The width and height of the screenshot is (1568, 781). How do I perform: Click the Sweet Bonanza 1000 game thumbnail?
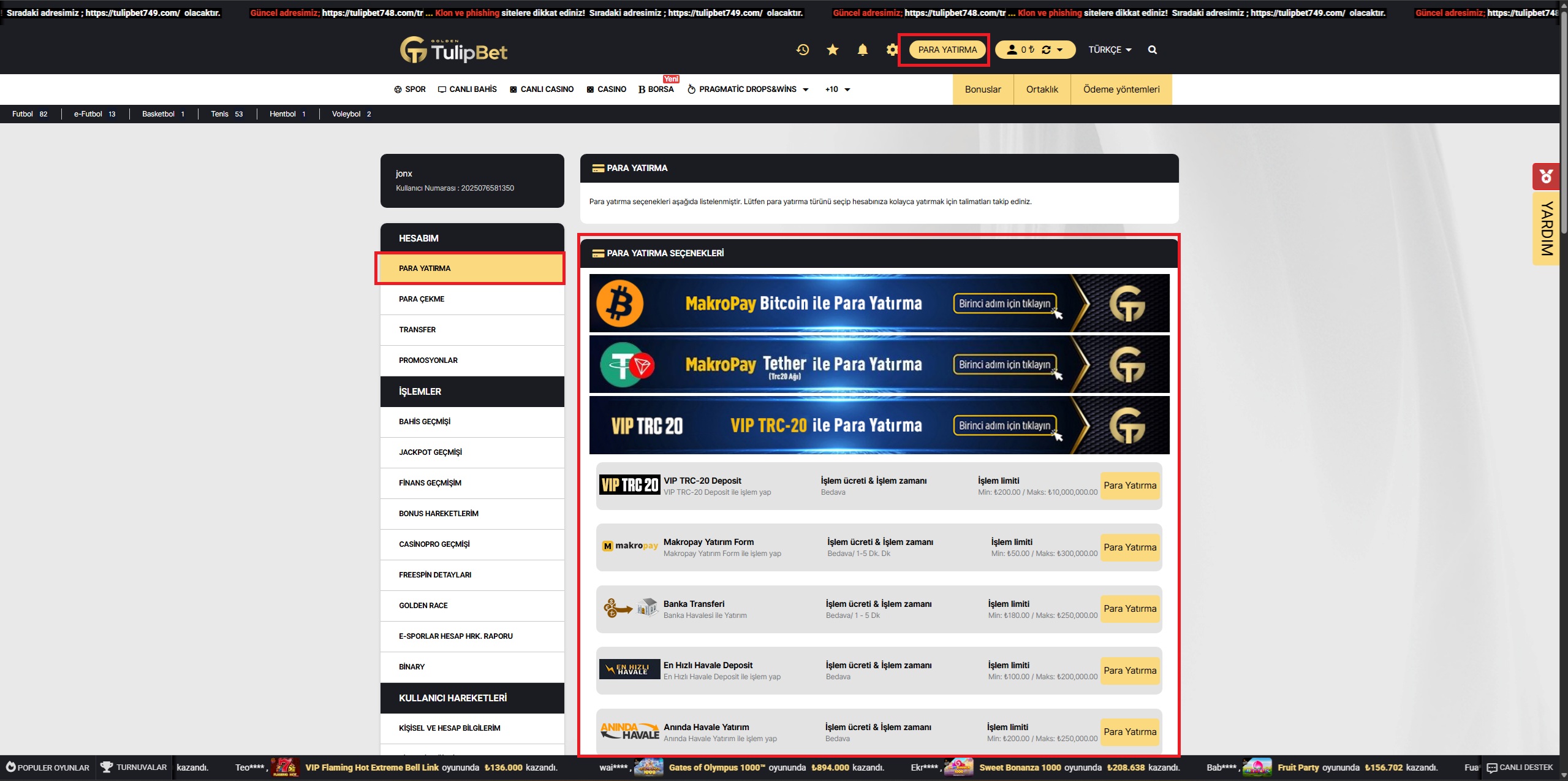click(x=959, y=768)
